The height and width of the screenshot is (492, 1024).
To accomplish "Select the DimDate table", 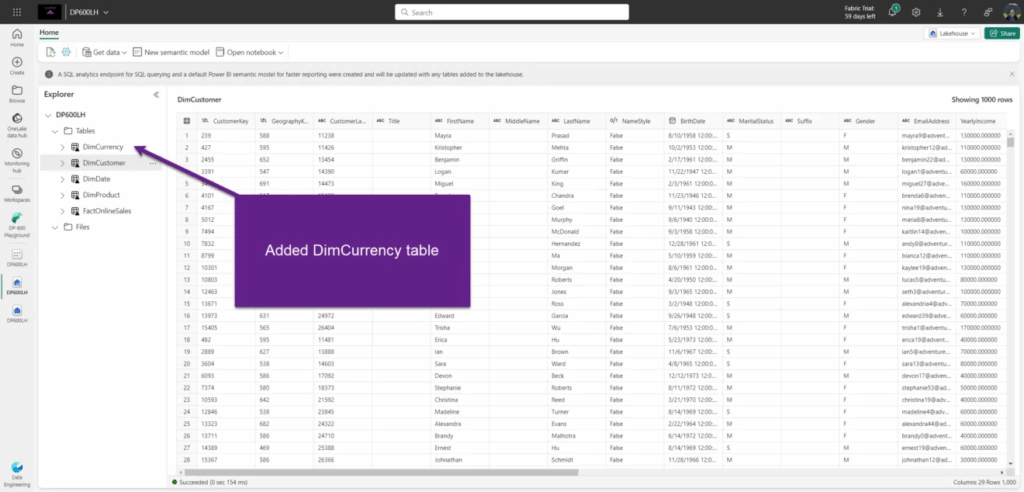I will (x=97, y=179).
